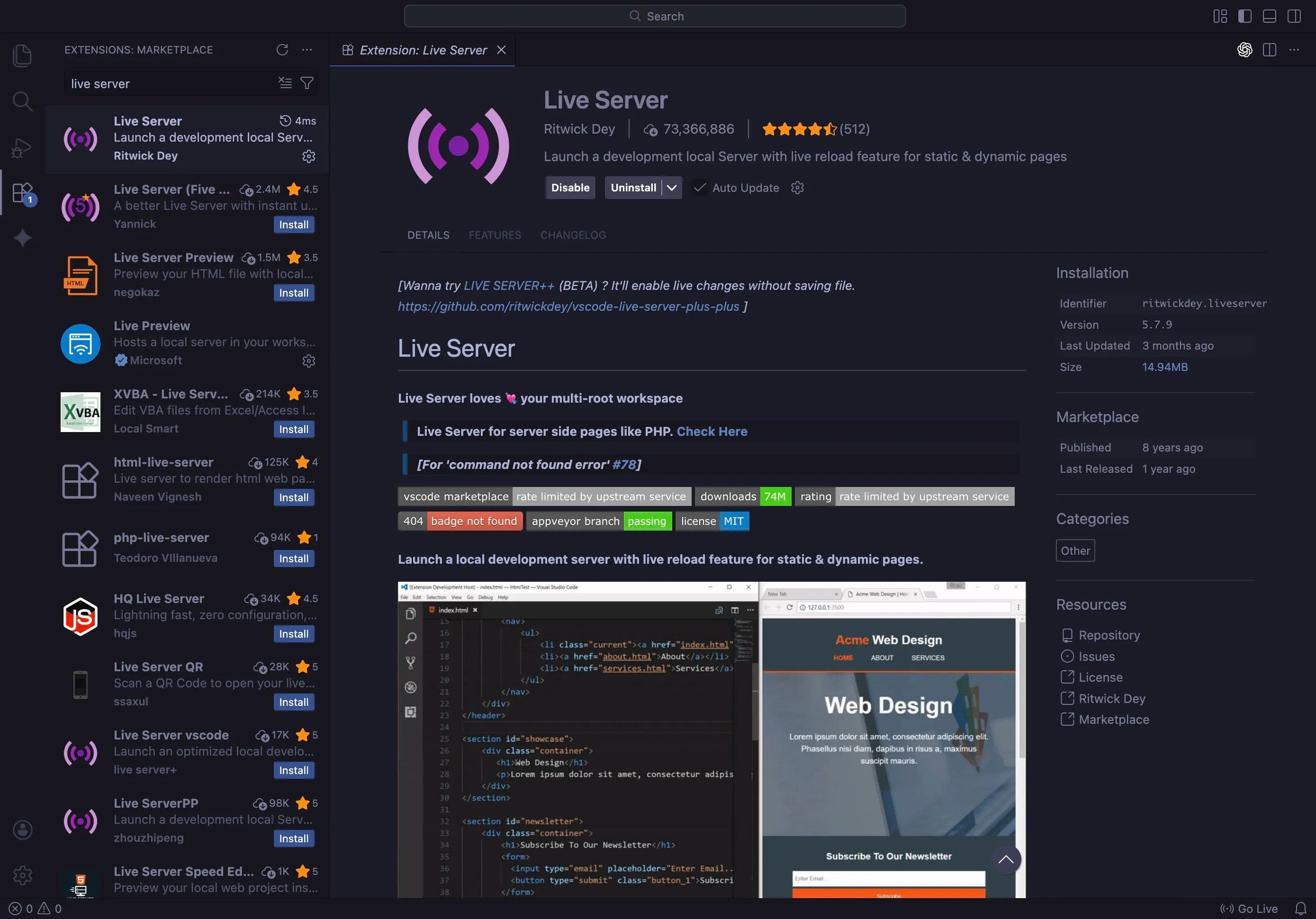Open the ChatGPT icon in editor toolbar
This screenshot has height=919, width=1316.
pyautogui.click(x=1244, y=50)
